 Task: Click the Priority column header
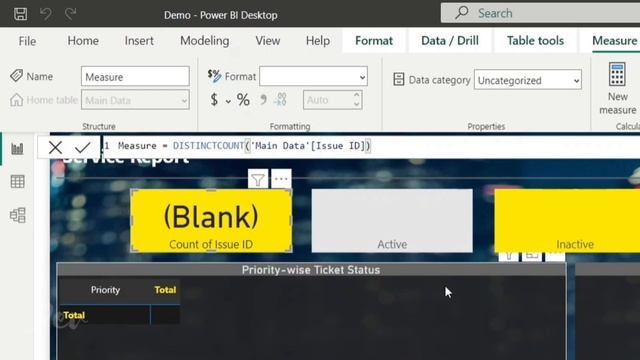point(105,290)
